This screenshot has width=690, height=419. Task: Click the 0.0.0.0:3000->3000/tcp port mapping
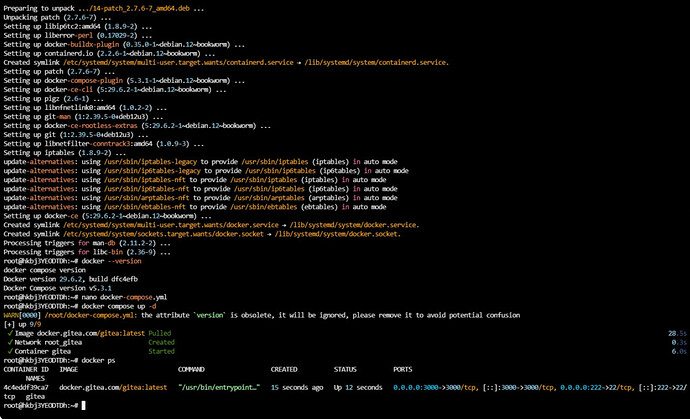(x=436, y=387)
